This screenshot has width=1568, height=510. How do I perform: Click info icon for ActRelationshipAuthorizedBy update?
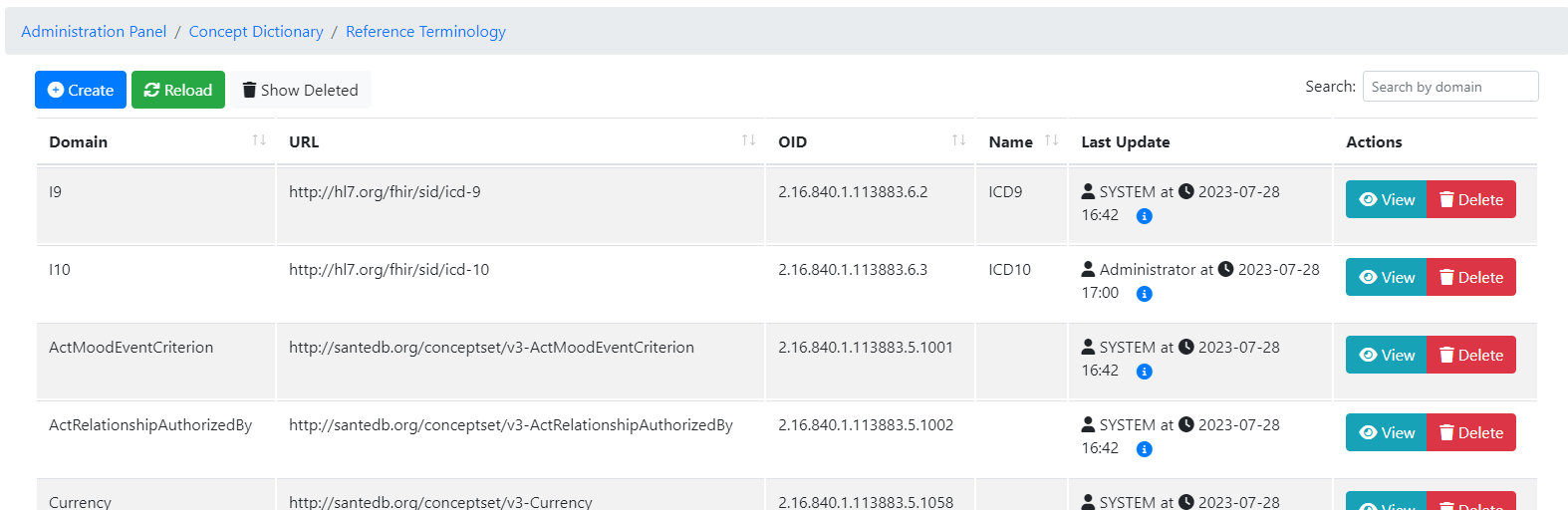point(1144,449)
